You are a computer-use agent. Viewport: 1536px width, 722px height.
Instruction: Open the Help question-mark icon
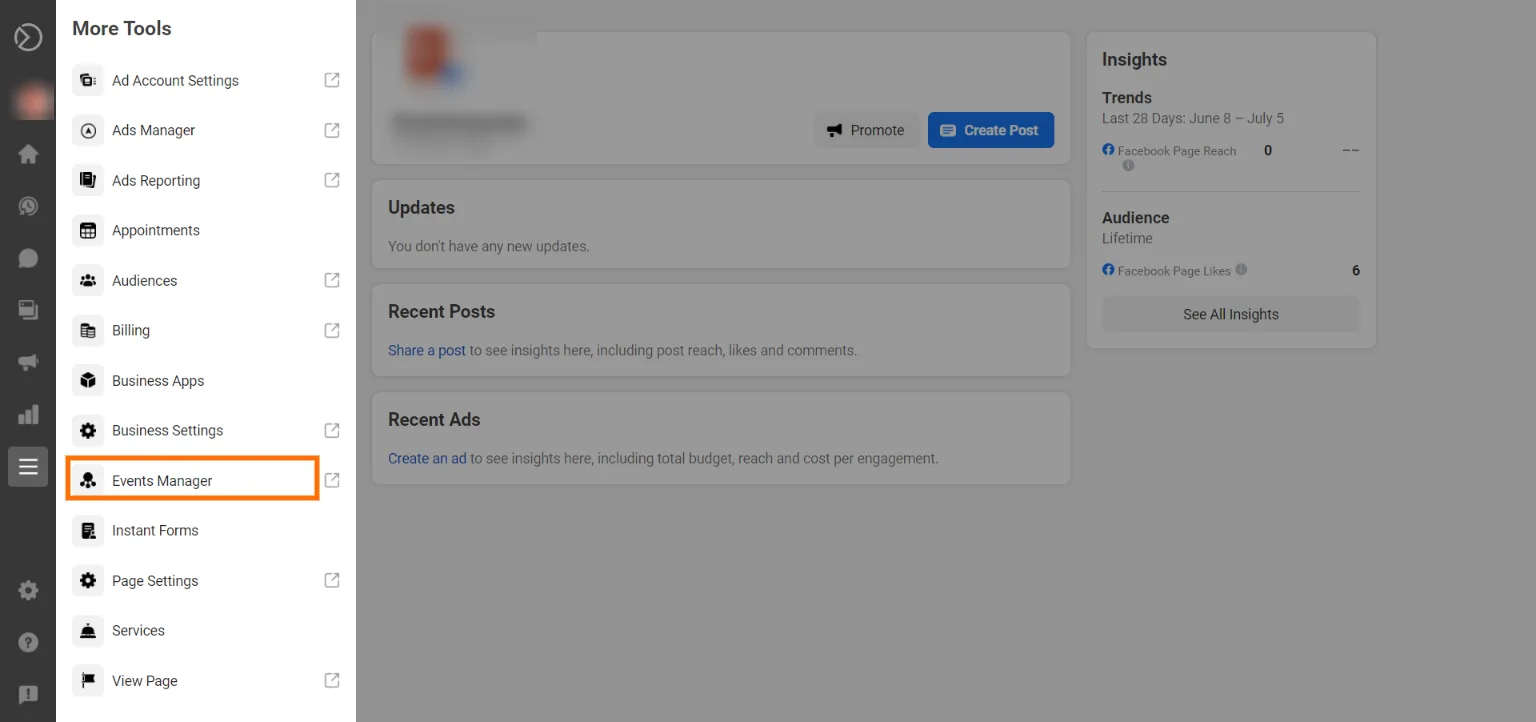click(27, 641)
